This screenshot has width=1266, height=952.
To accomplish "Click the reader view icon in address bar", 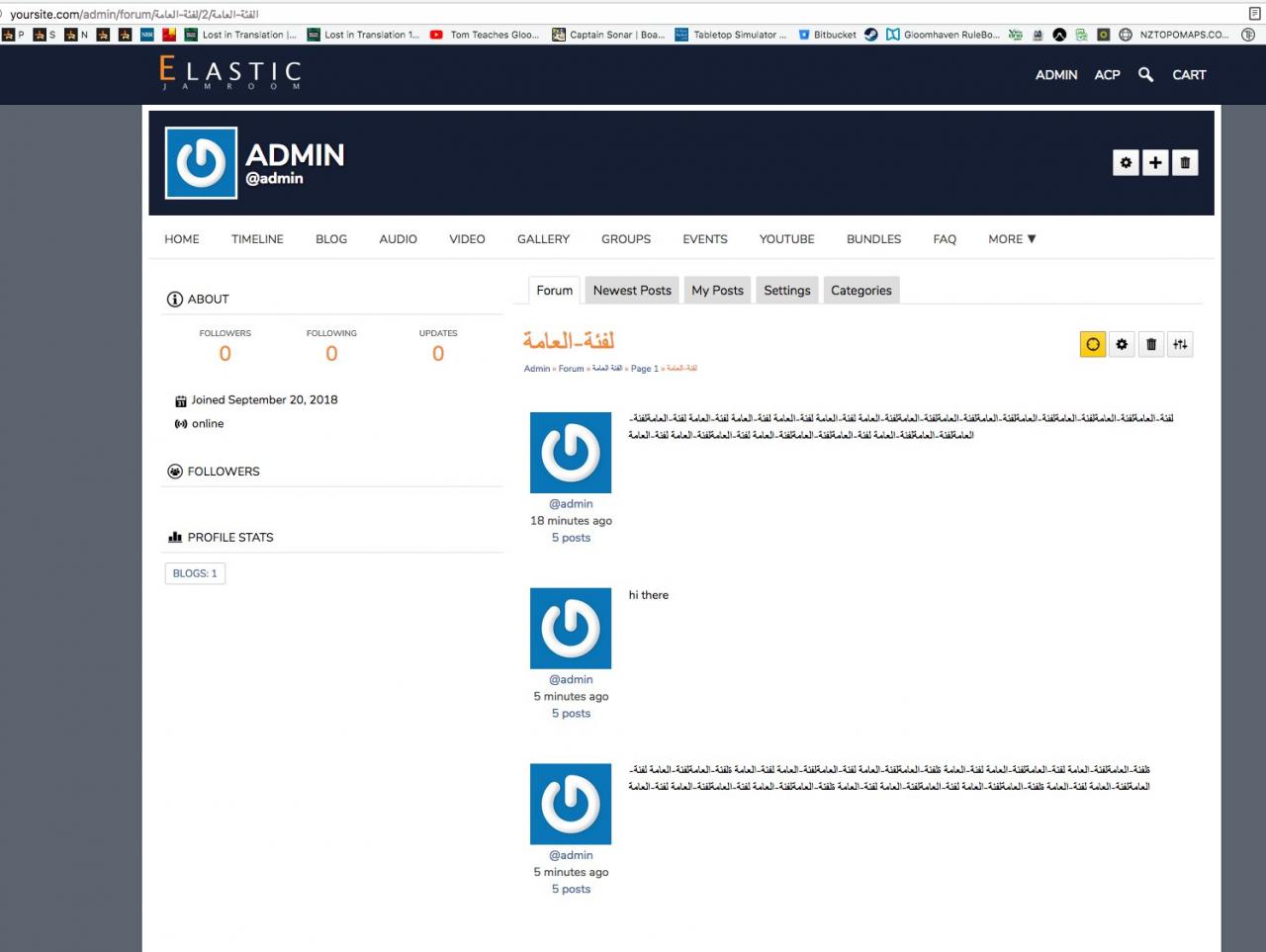I will click(x=1255, y=14).
